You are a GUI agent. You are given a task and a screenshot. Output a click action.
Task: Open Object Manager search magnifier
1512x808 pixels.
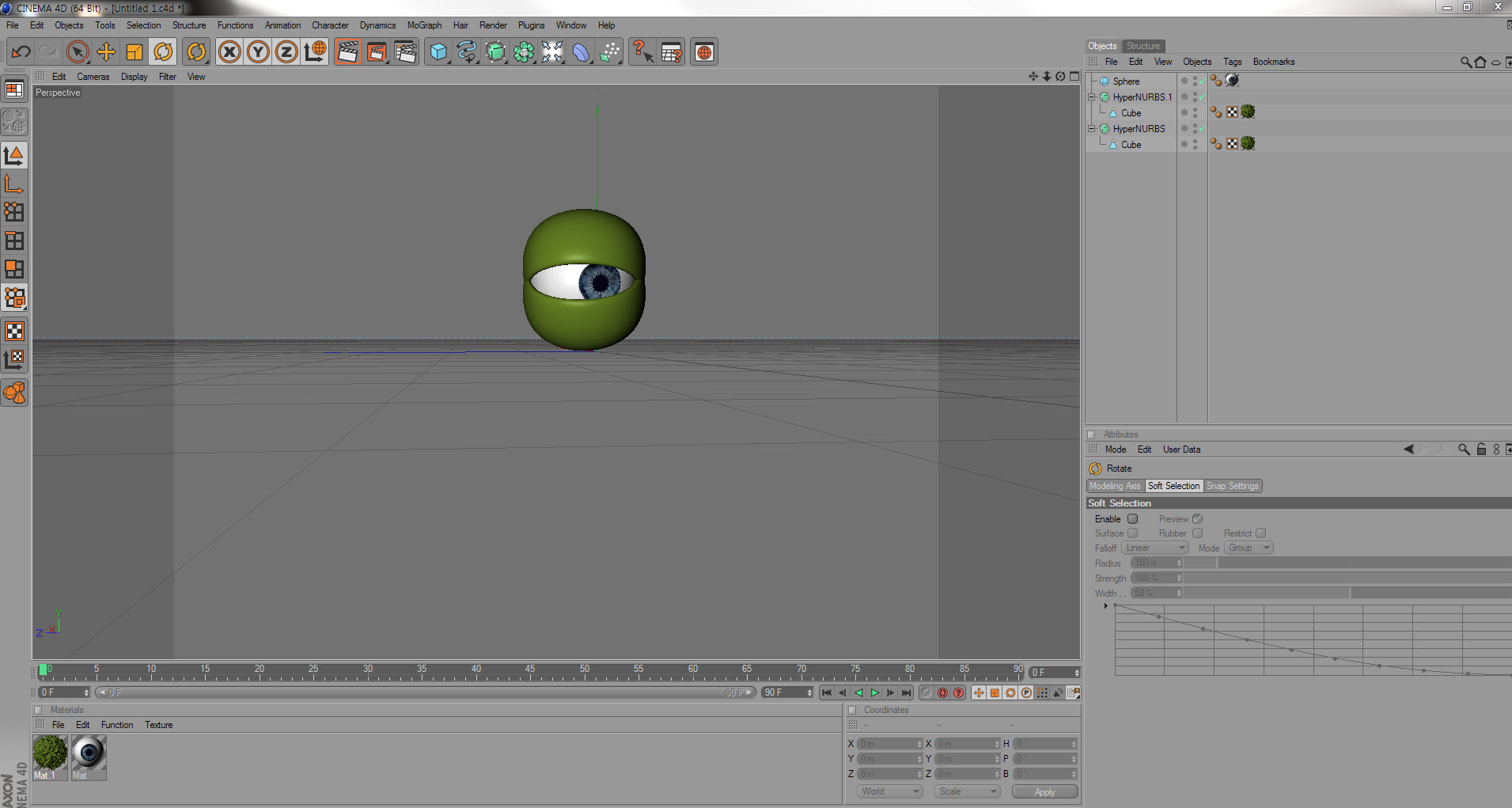click(1466, 62)
